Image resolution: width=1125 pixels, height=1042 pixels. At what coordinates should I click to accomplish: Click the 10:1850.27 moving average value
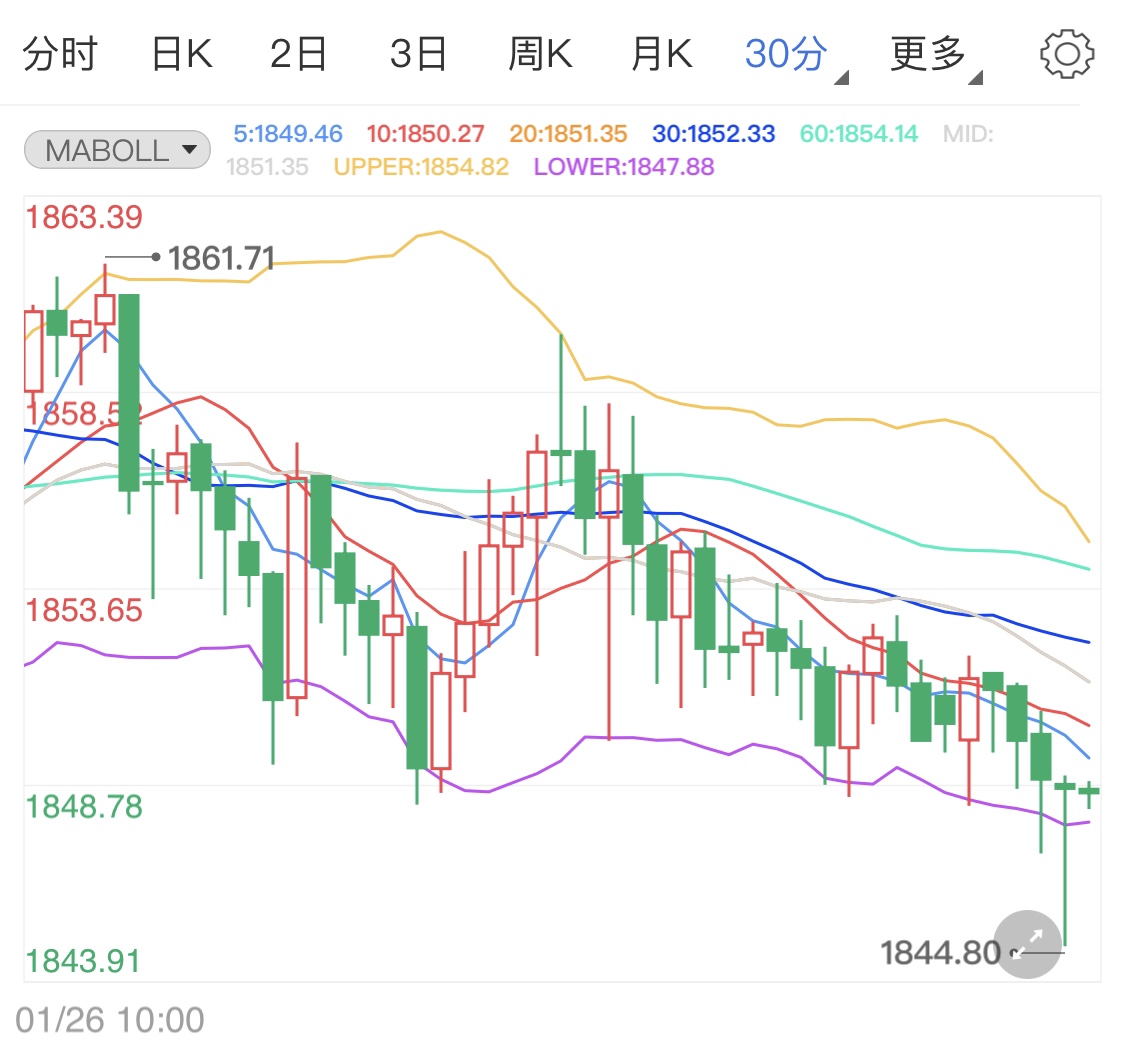pyautogui.click(x=425, y=133)
